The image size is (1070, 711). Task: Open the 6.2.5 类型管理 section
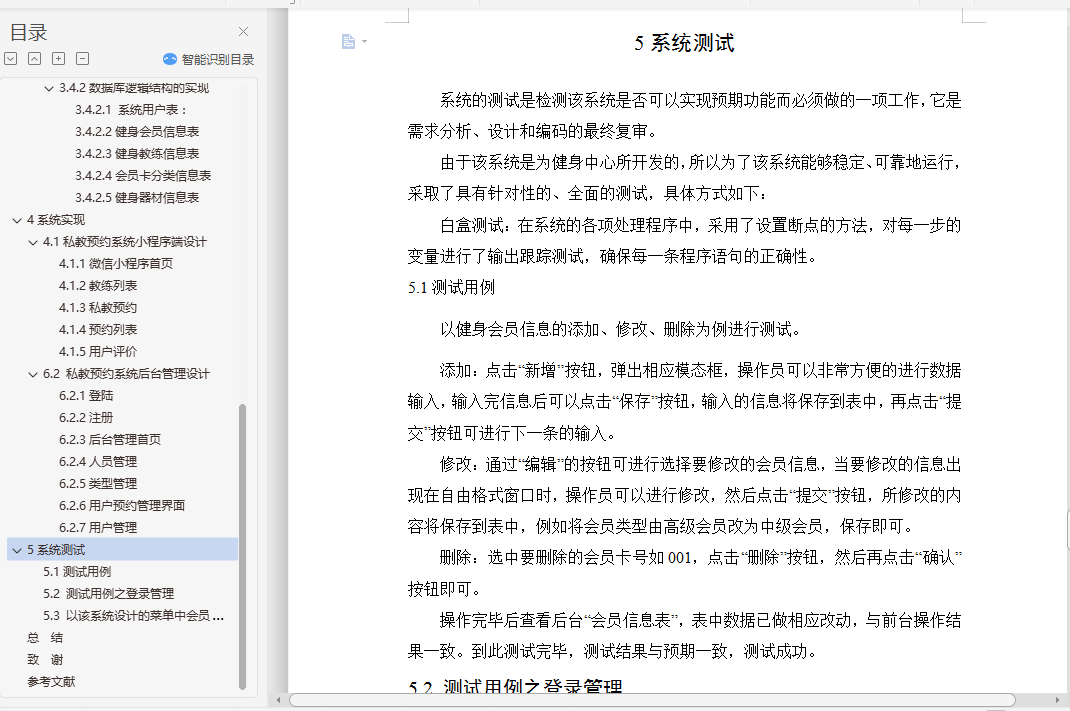(x=98, y=484)
